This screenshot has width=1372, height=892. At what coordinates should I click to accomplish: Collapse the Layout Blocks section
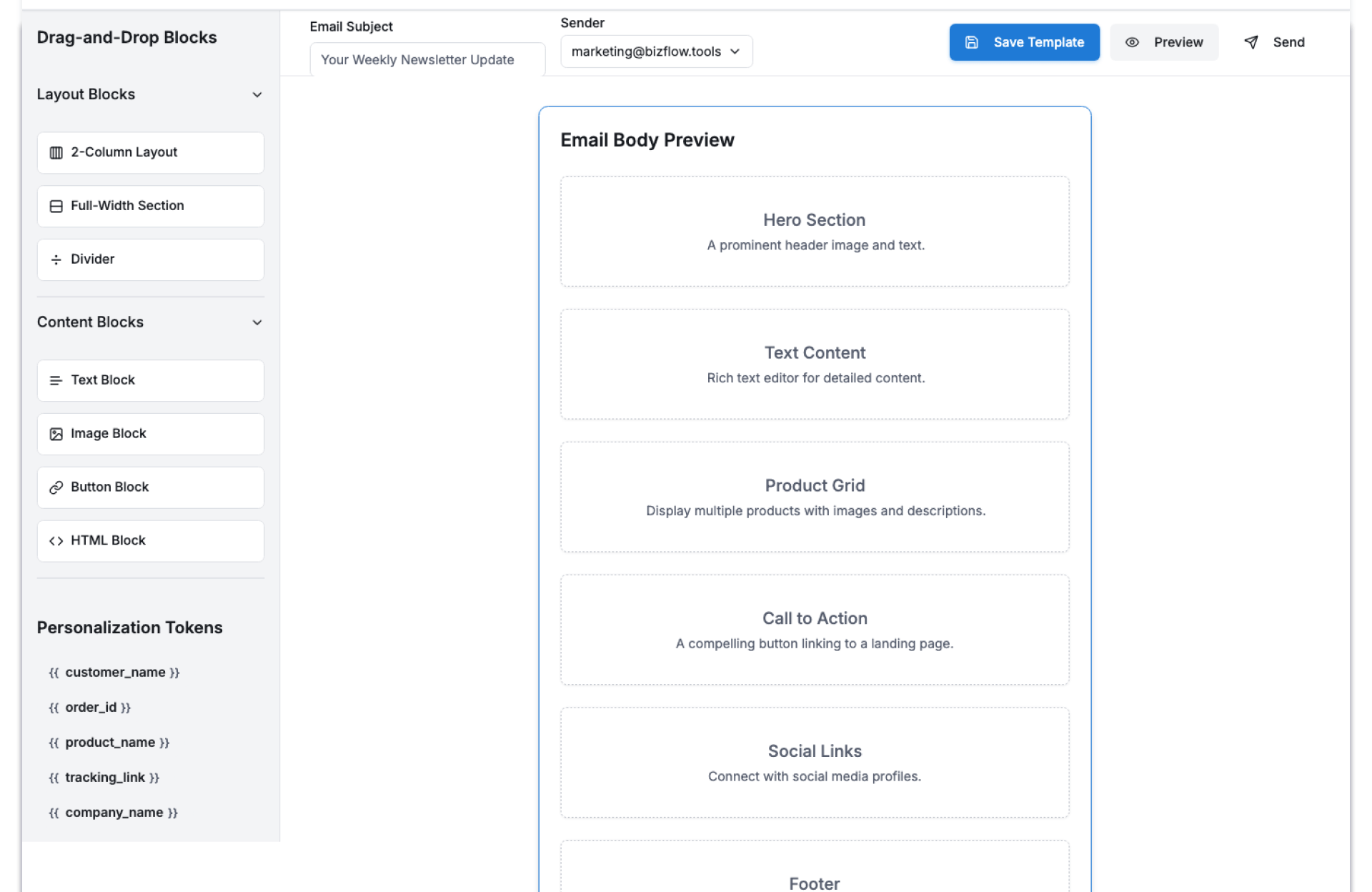pos(257,95)
